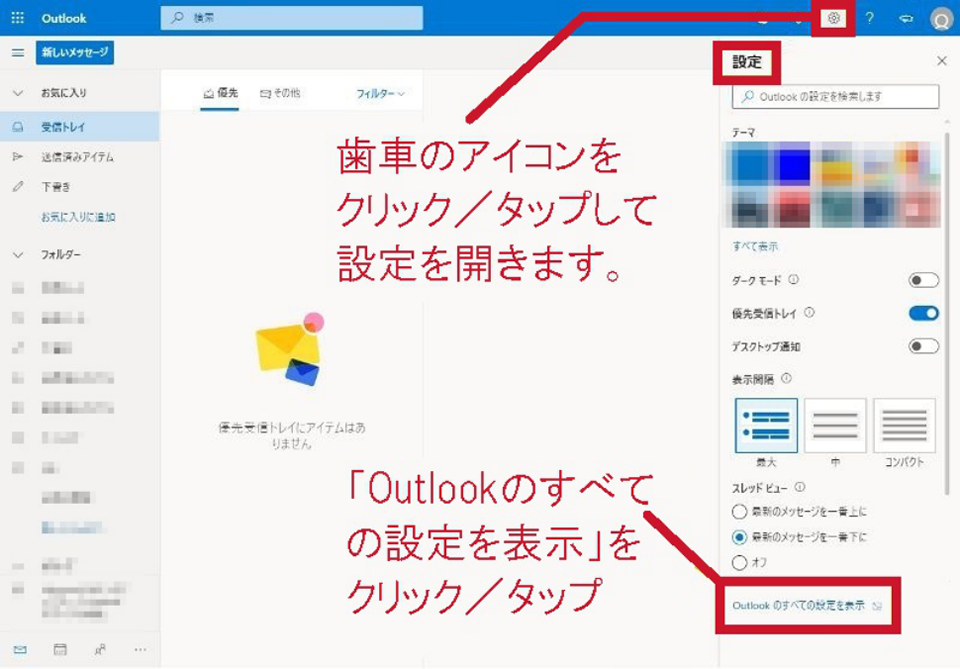Viewport: 960px width, 669px height.
Task: Open the app launcher grid icon
Action: (18, 18)
